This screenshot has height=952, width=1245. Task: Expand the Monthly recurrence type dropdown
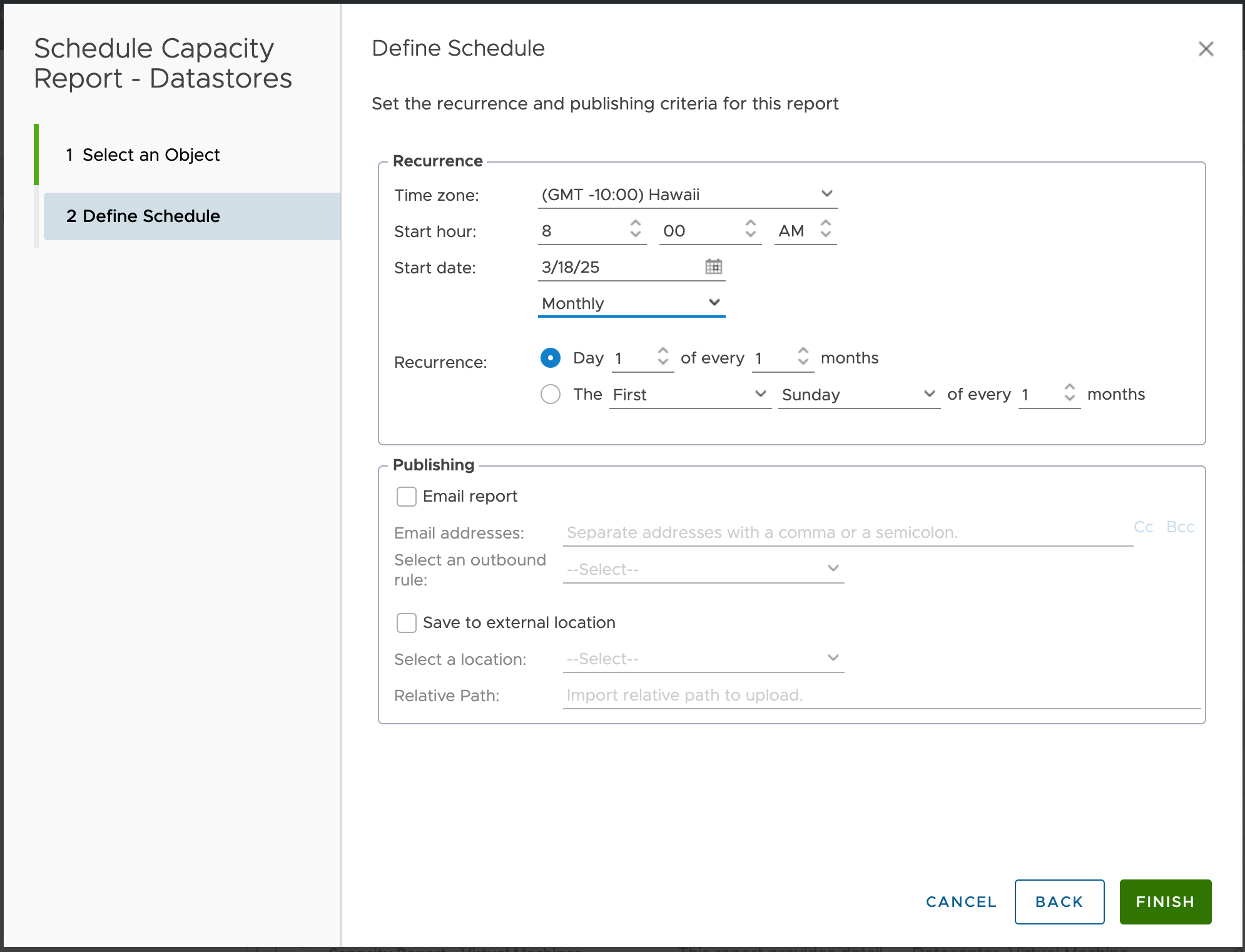[x=631, y=303]
